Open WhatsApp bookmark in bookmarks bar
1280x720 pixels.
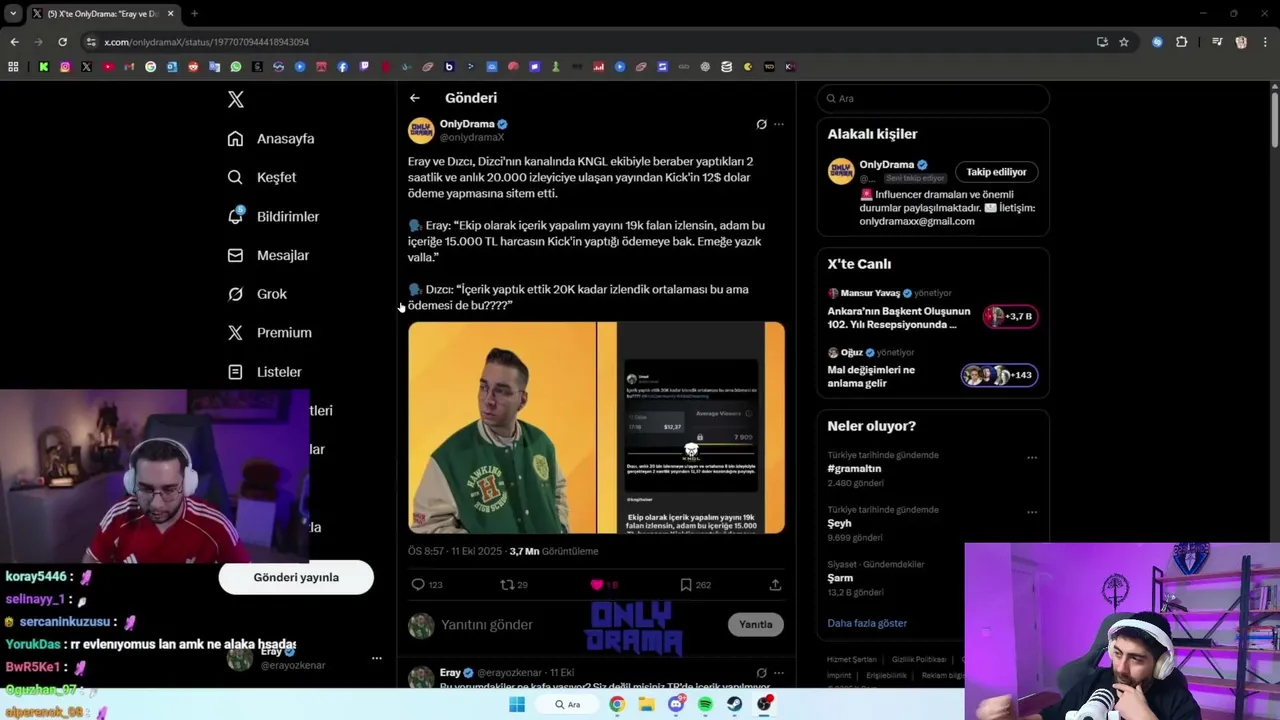[236, 67]
